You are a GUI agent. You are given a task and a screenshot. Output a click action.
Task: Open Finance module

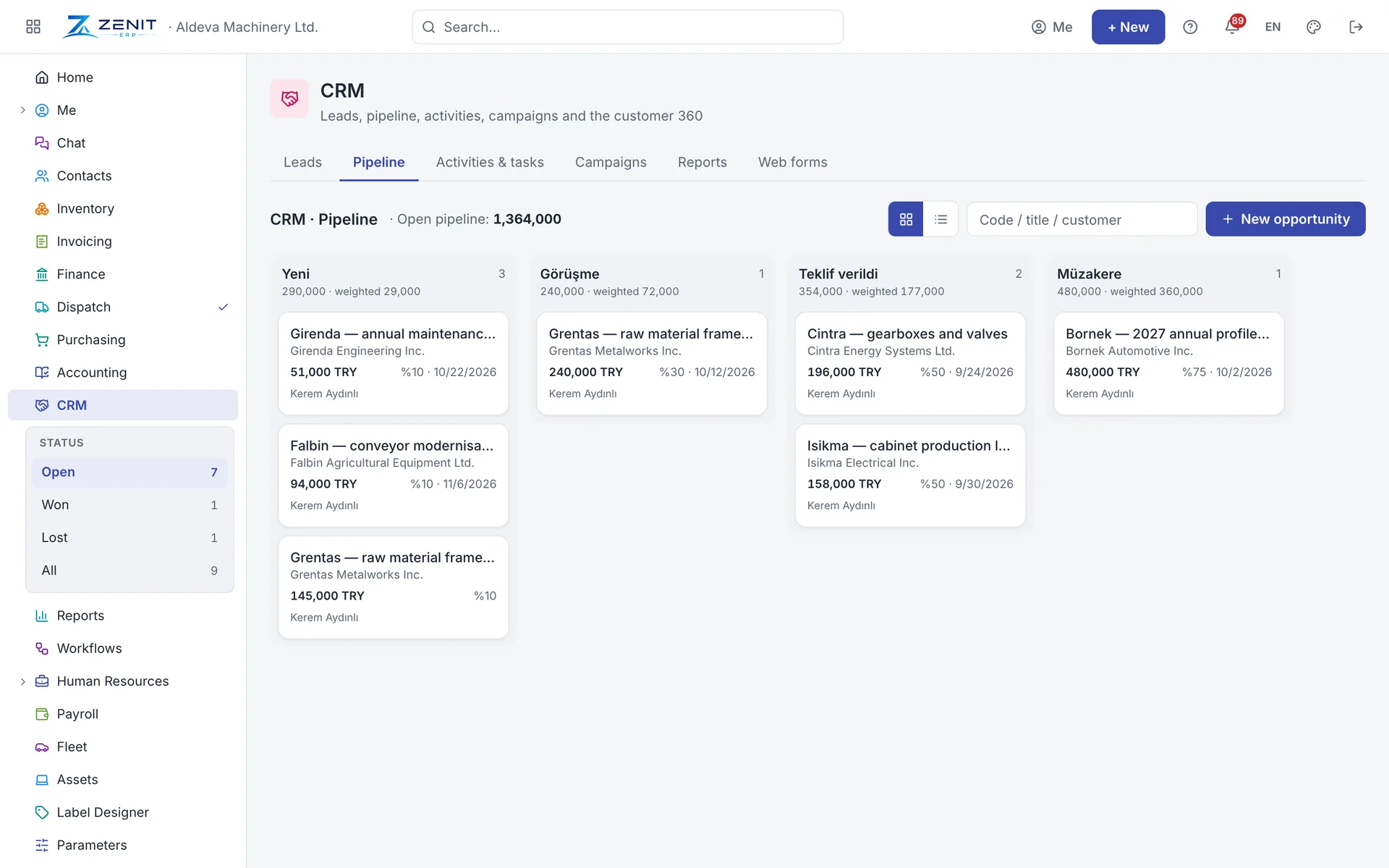coord(123,274)
